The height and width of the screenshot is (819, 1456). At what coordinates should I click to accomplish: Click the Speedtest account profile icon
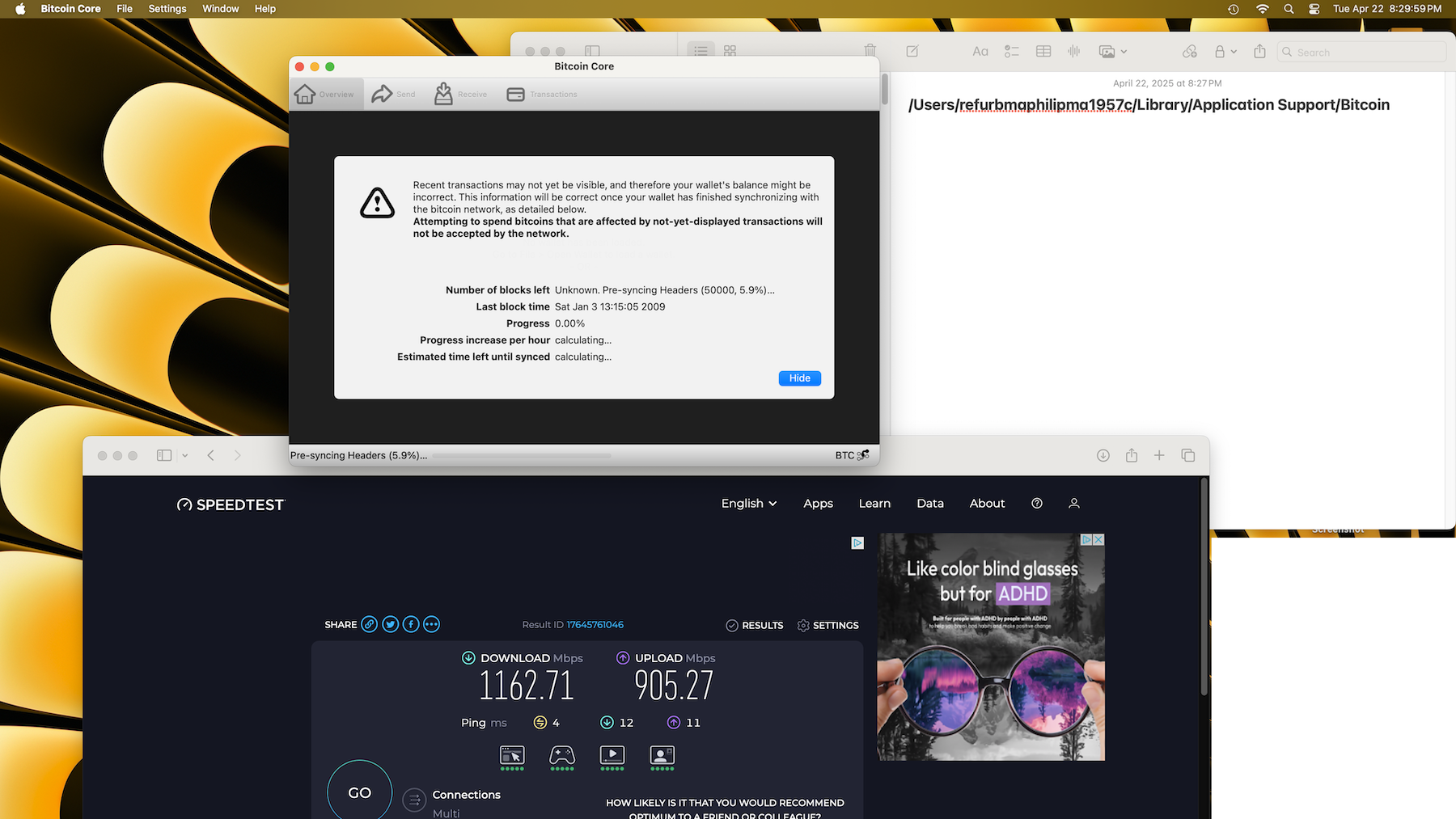tap(1074, 503)
